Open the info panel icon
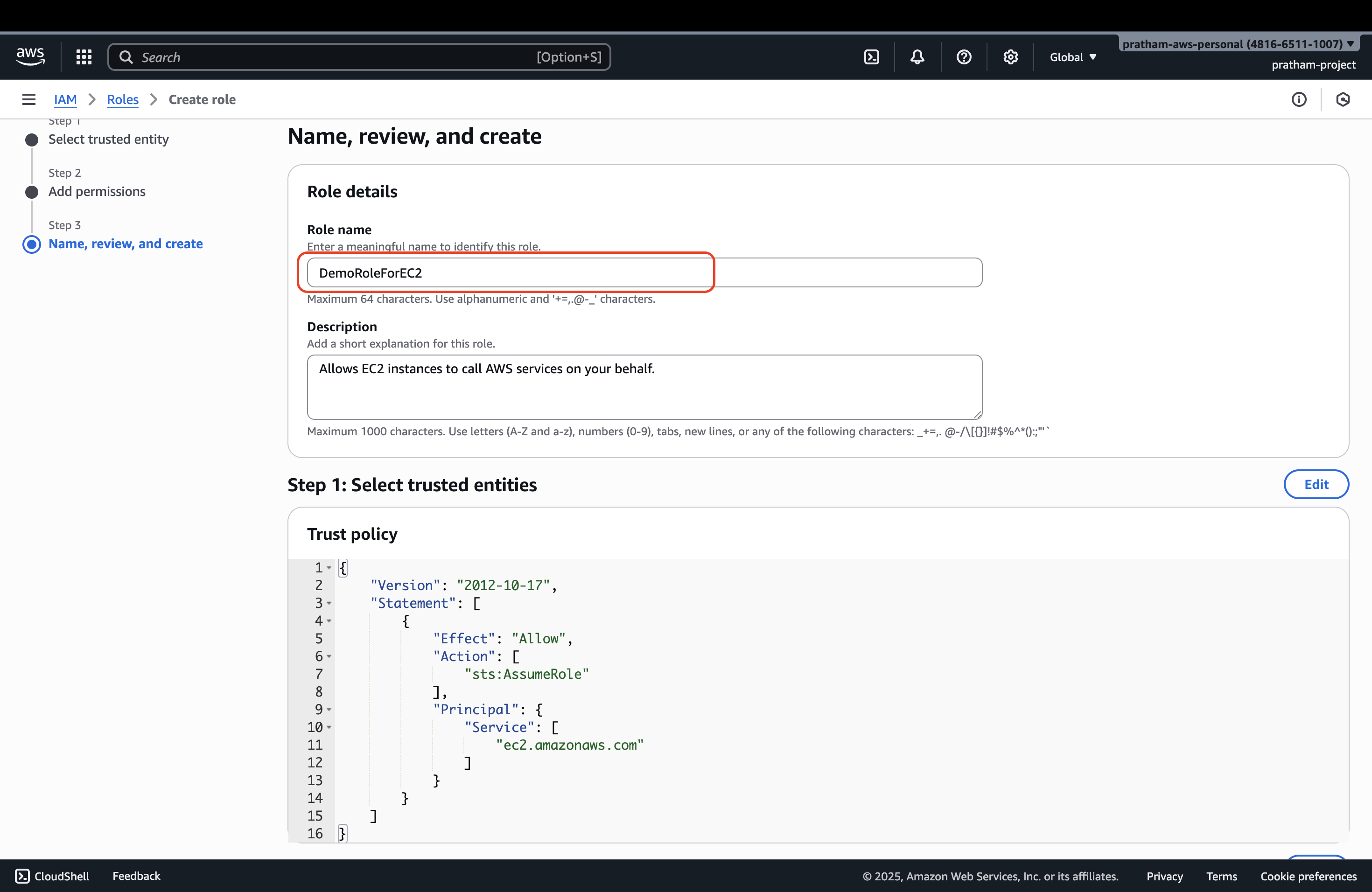Image resolution: width=1372 pixels, height=892 pixels. tap(1299, 100)
